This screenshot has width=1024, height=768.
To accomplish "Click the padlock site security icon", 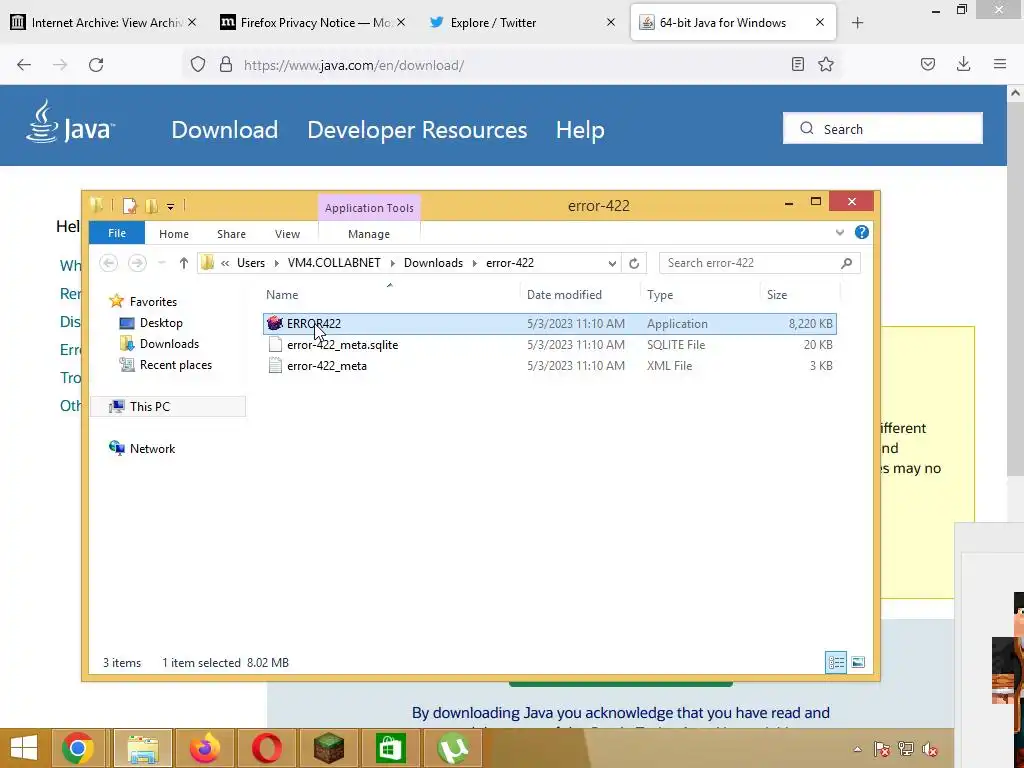I will (226, 65).
